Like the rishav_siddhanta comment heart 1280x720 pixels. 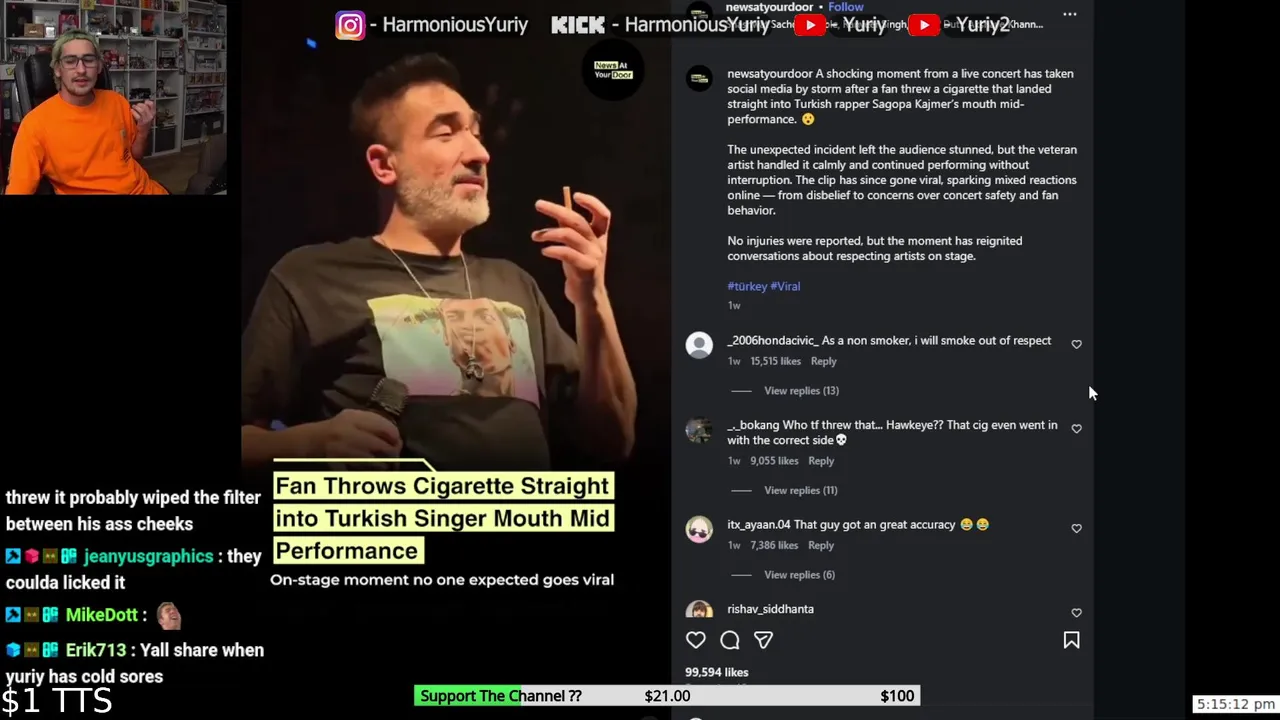1077,613
